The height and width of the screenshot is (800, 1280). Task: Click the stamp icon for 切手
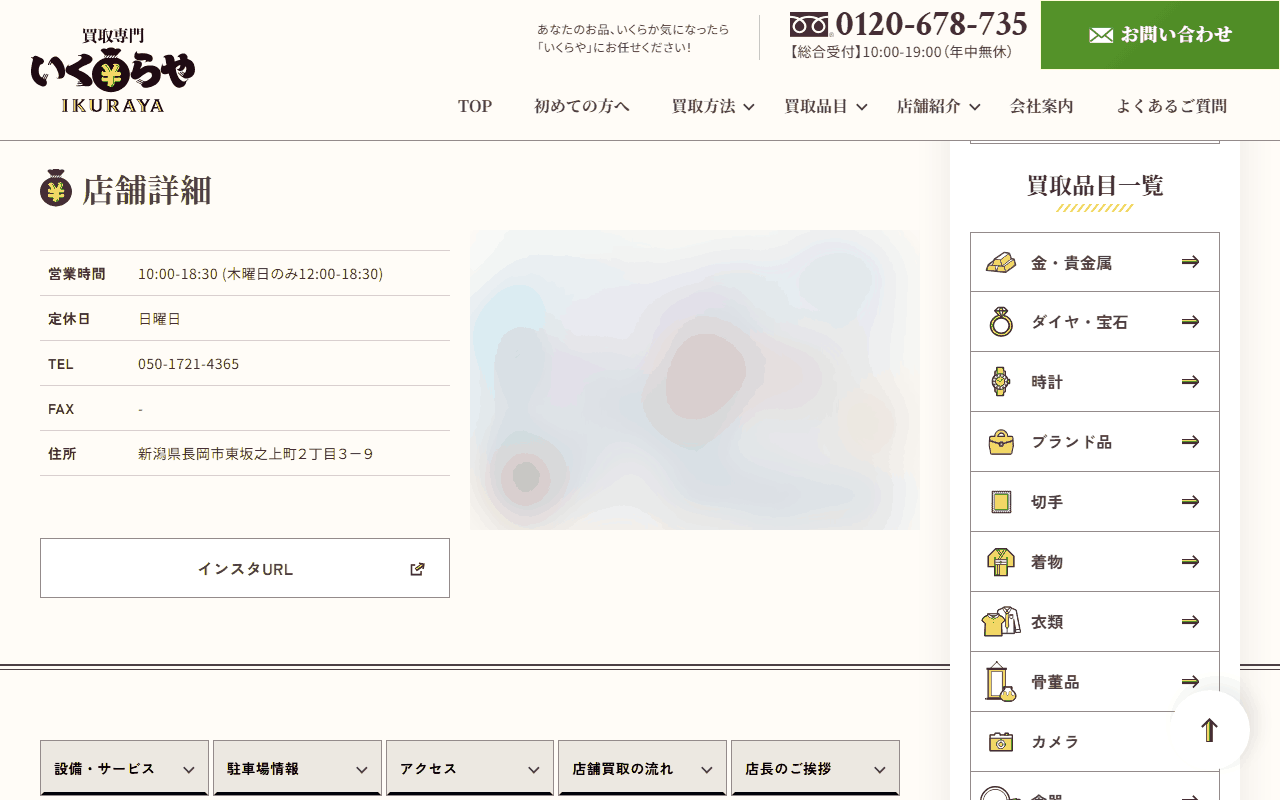(1000, 502)
